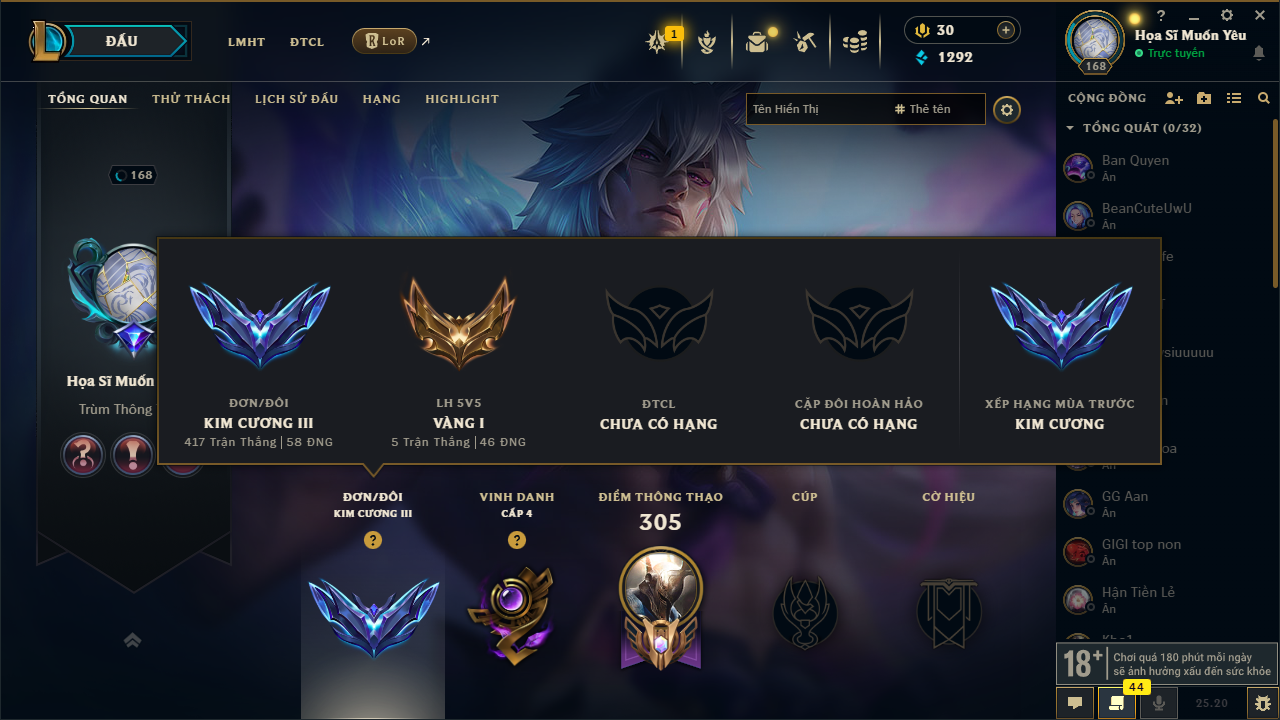The width and height of the screenshot is (1280, 720).
Task: Switch to the HIGHLIGHT tab
Action: 462,99
